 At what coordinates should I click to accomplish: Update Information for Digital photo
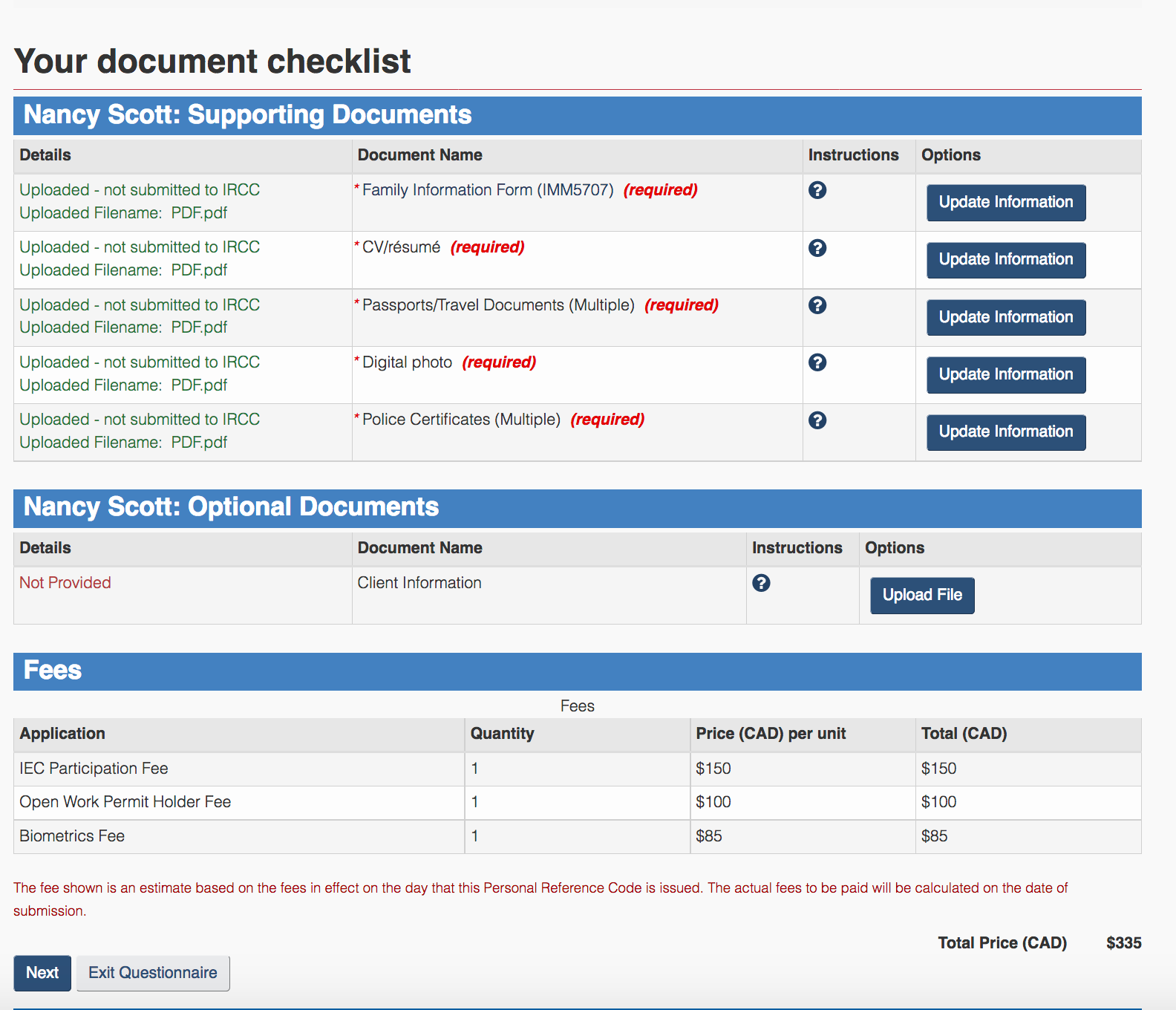(1006, 375)
